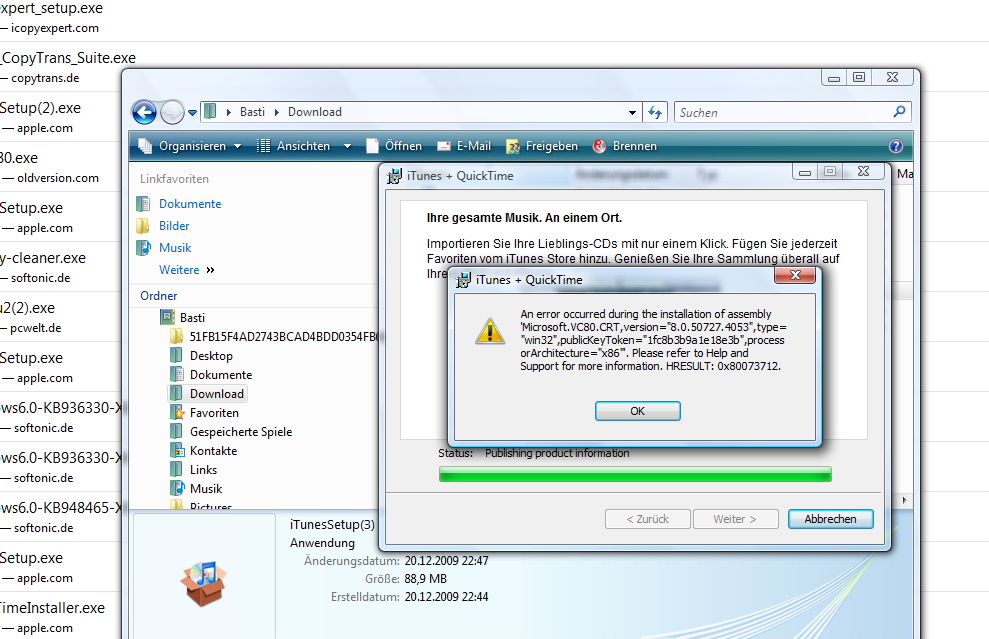
Task: Click the Setup(2).exe download entry
Action: tap(40, 108)
